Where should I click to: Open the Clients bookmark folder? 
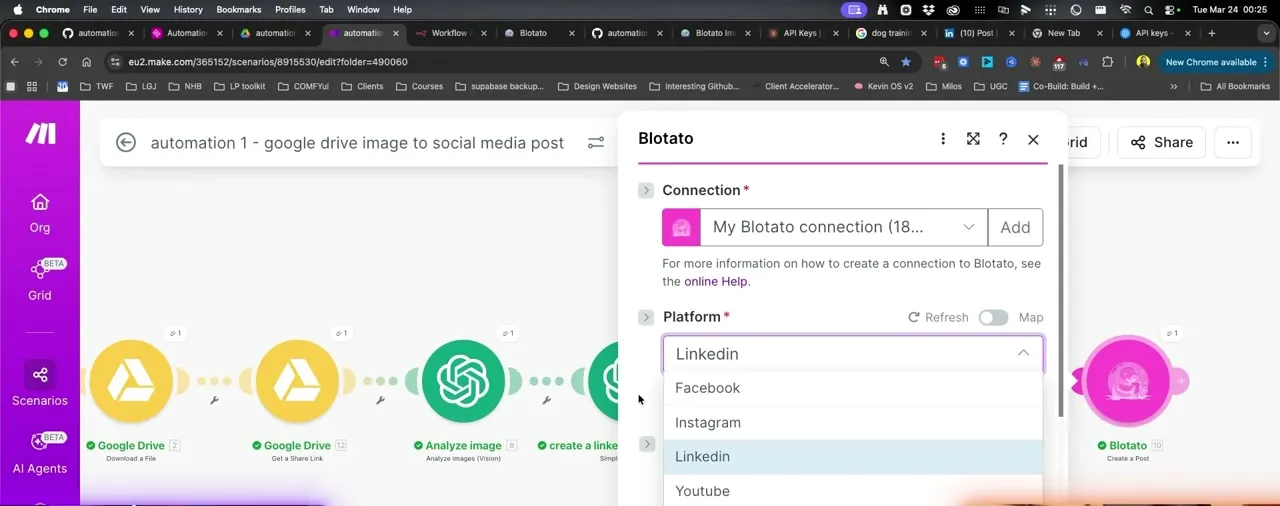tap(362, 86)
